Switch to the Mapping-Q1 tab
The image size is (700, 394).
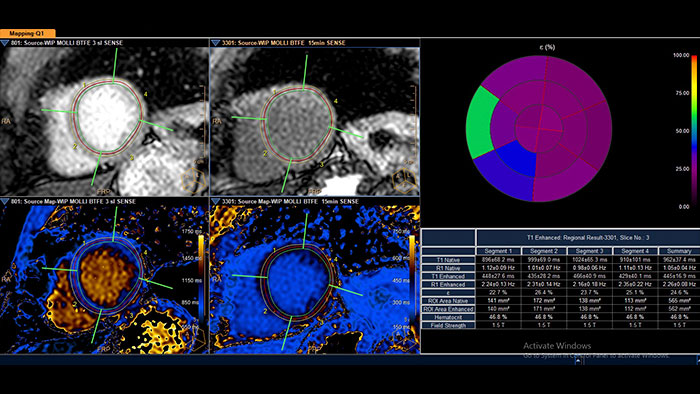tap(28, 33)
